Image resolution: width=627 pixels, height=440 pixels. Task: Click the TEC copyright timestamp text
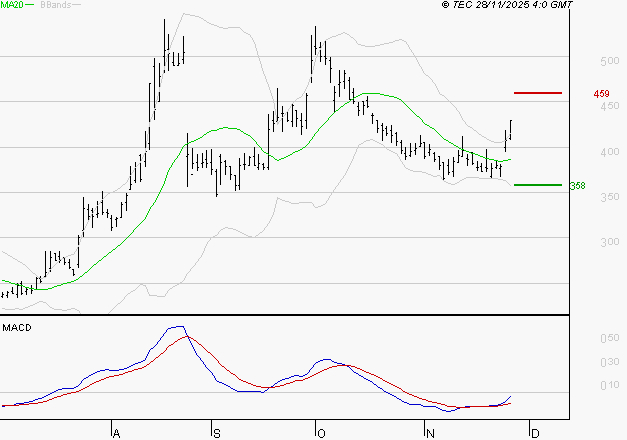507,5
